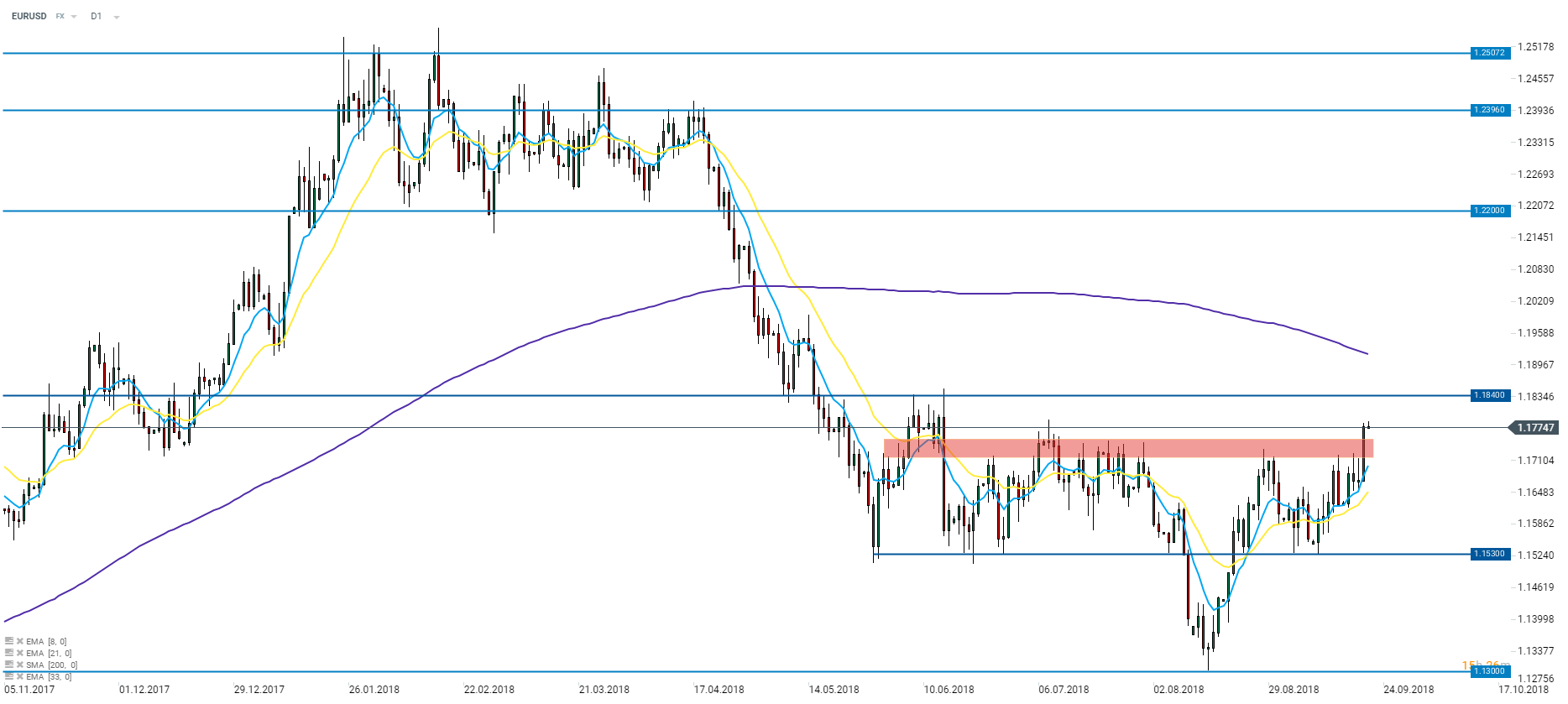
Task: Click the 17.04.2018 date on time axis
Action: [719, 690]
